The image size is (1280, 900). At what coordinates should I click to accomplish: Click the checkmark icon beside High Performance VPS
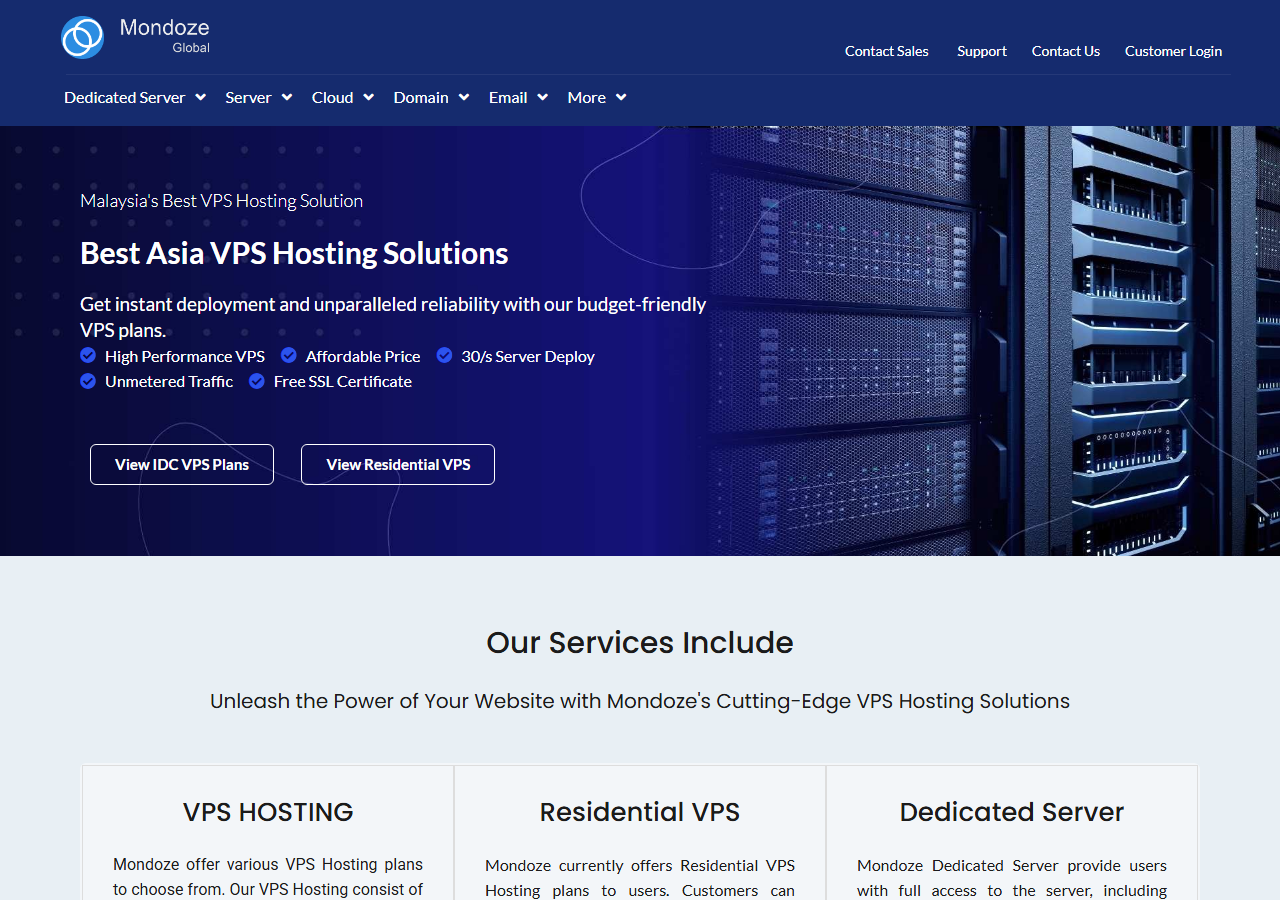88,355
